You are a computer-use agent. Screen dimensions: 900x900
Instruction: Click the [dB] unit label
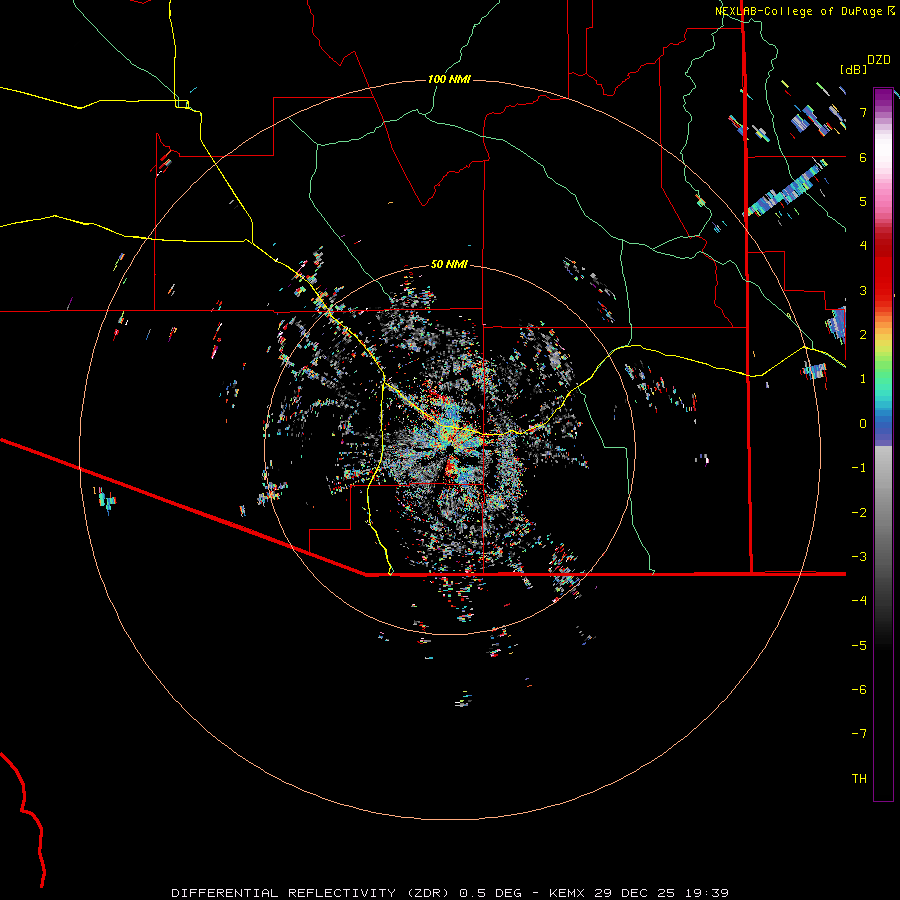854,69
